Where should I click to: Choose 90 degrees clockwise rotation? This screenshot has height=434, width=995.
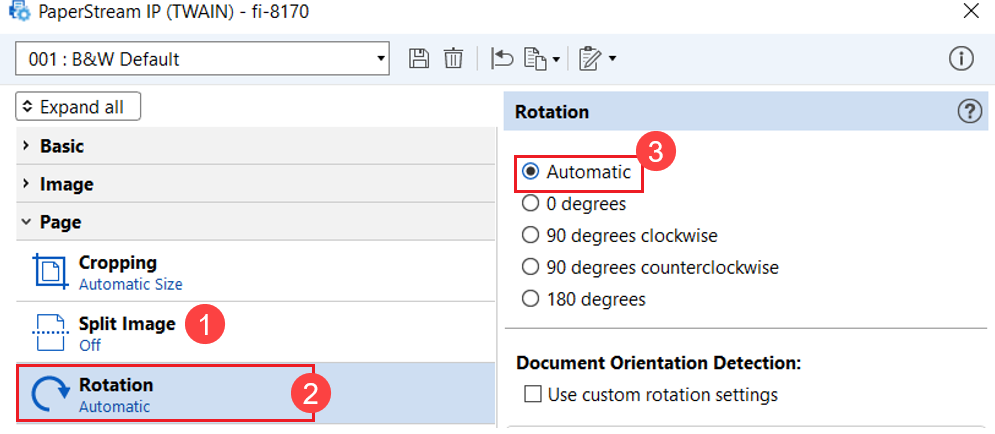(x=531, y=236)
